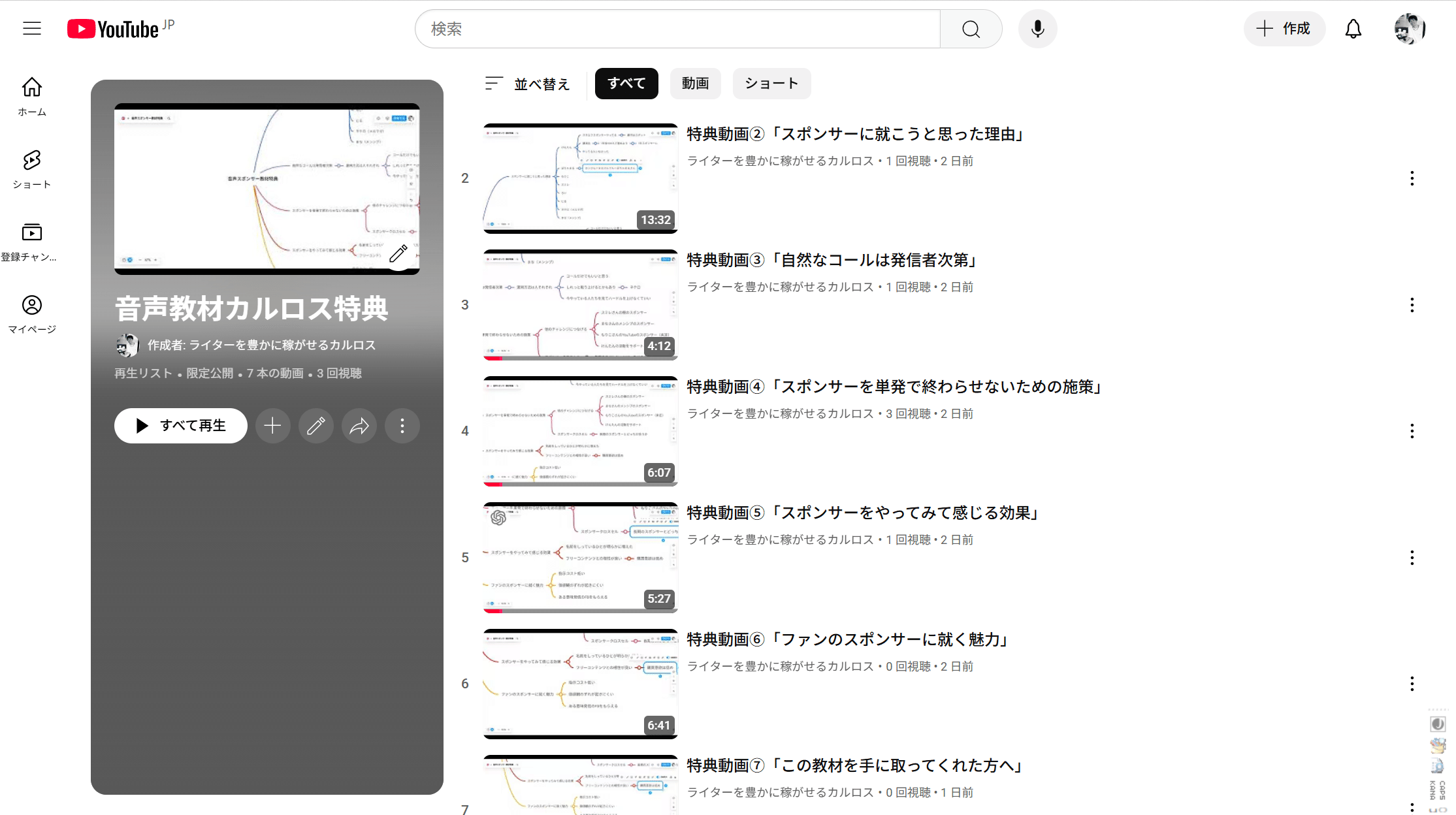The width and height of the screenshot is (1456, 815).
Task: Open options for 特典動画② row
Action: [1412, 178]
